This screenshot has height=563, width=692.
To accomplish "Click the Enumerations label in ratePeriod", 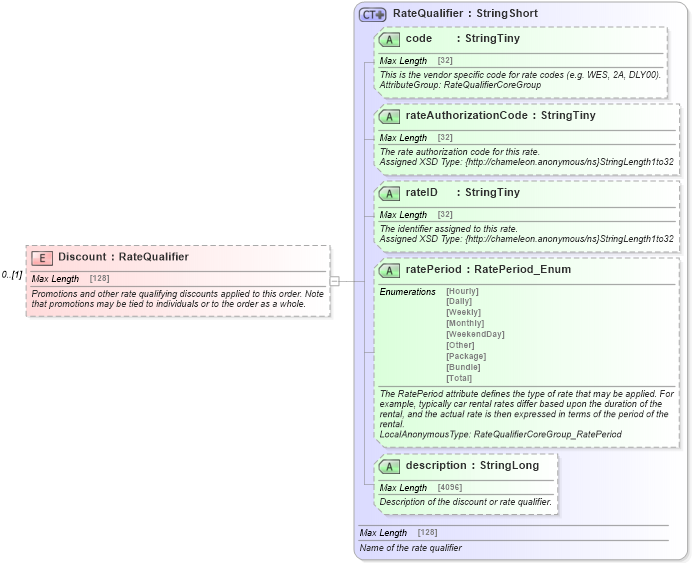I will [x=407, y=292].
